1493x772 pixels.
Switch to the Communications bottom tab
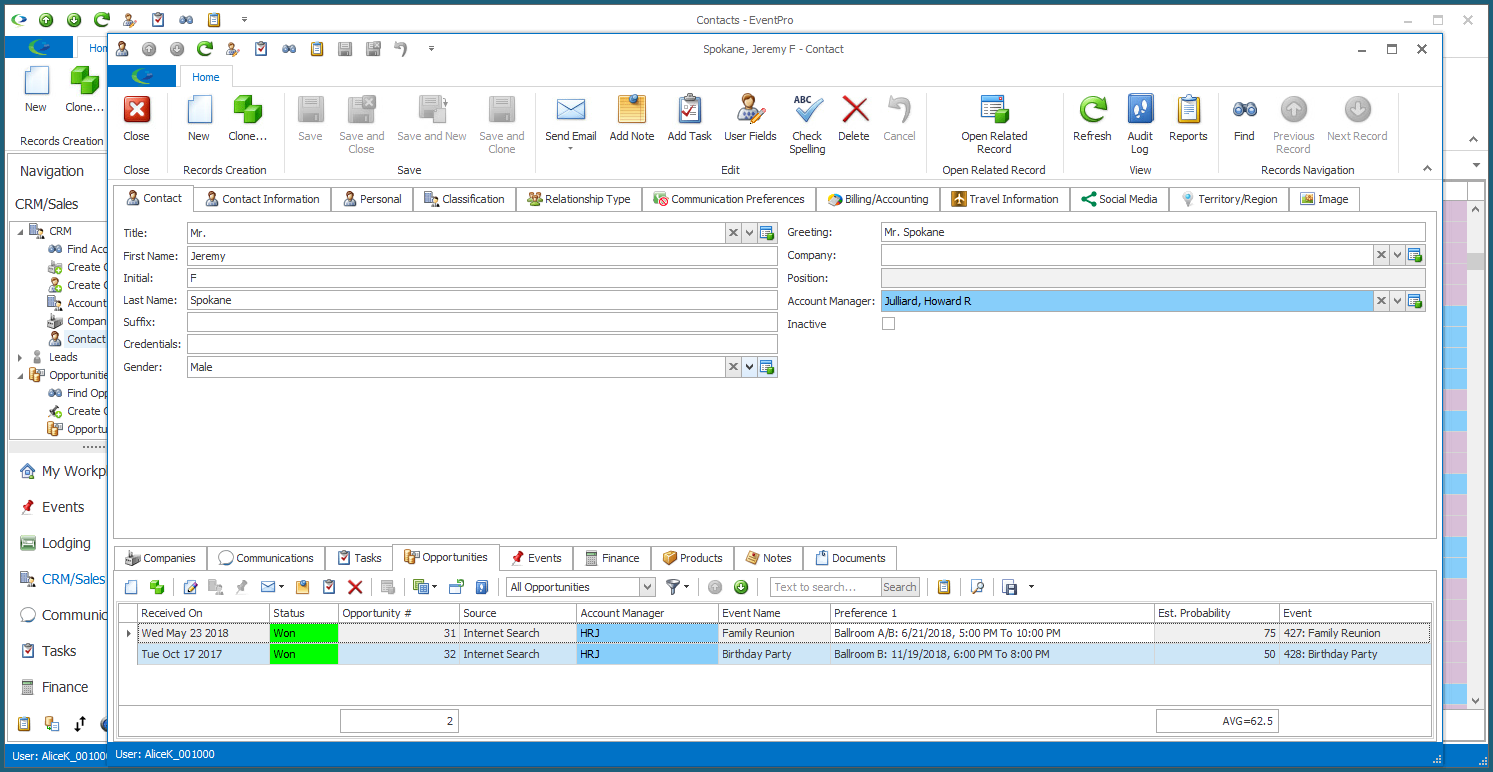[x=266, y=558]
